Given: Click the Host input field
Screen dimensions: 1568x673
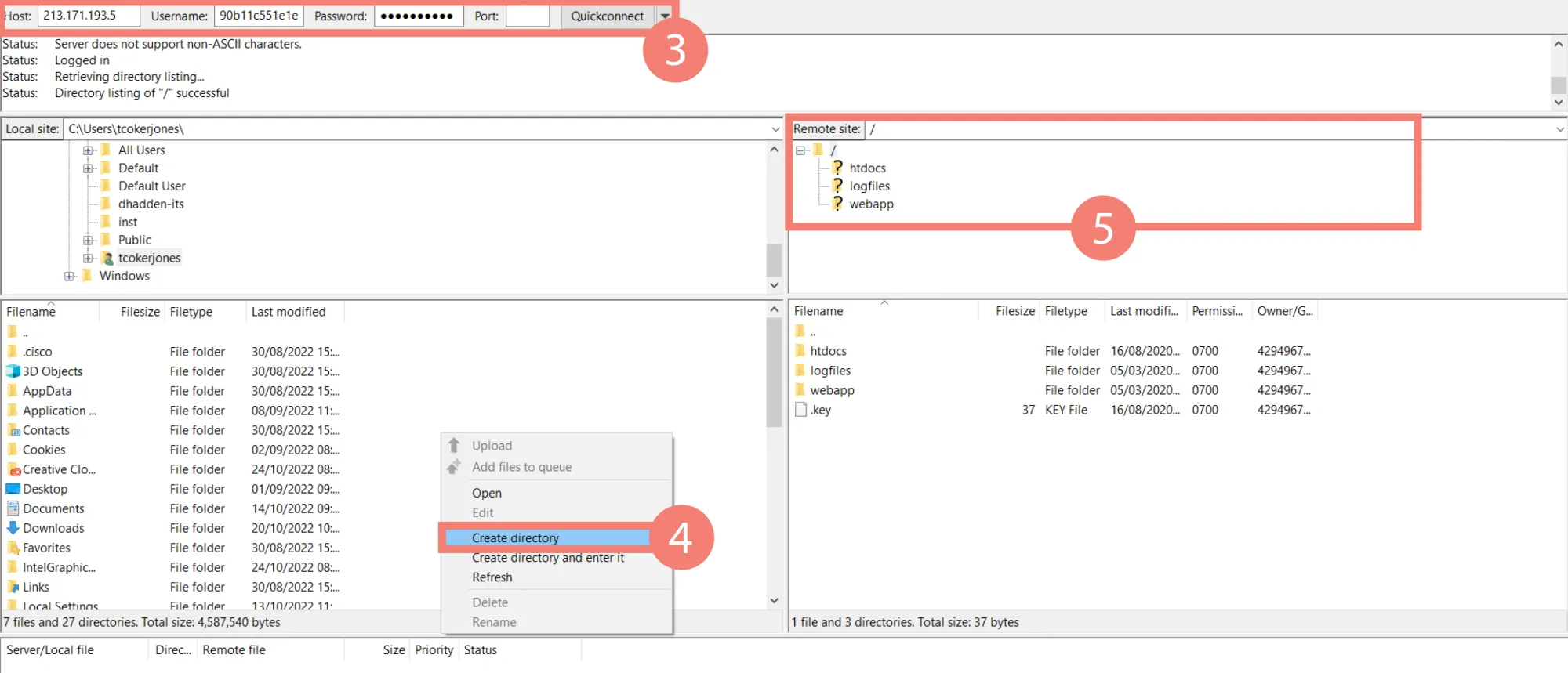Looking at the screenshot, I should pyautogui.click(x=89, y=16).
